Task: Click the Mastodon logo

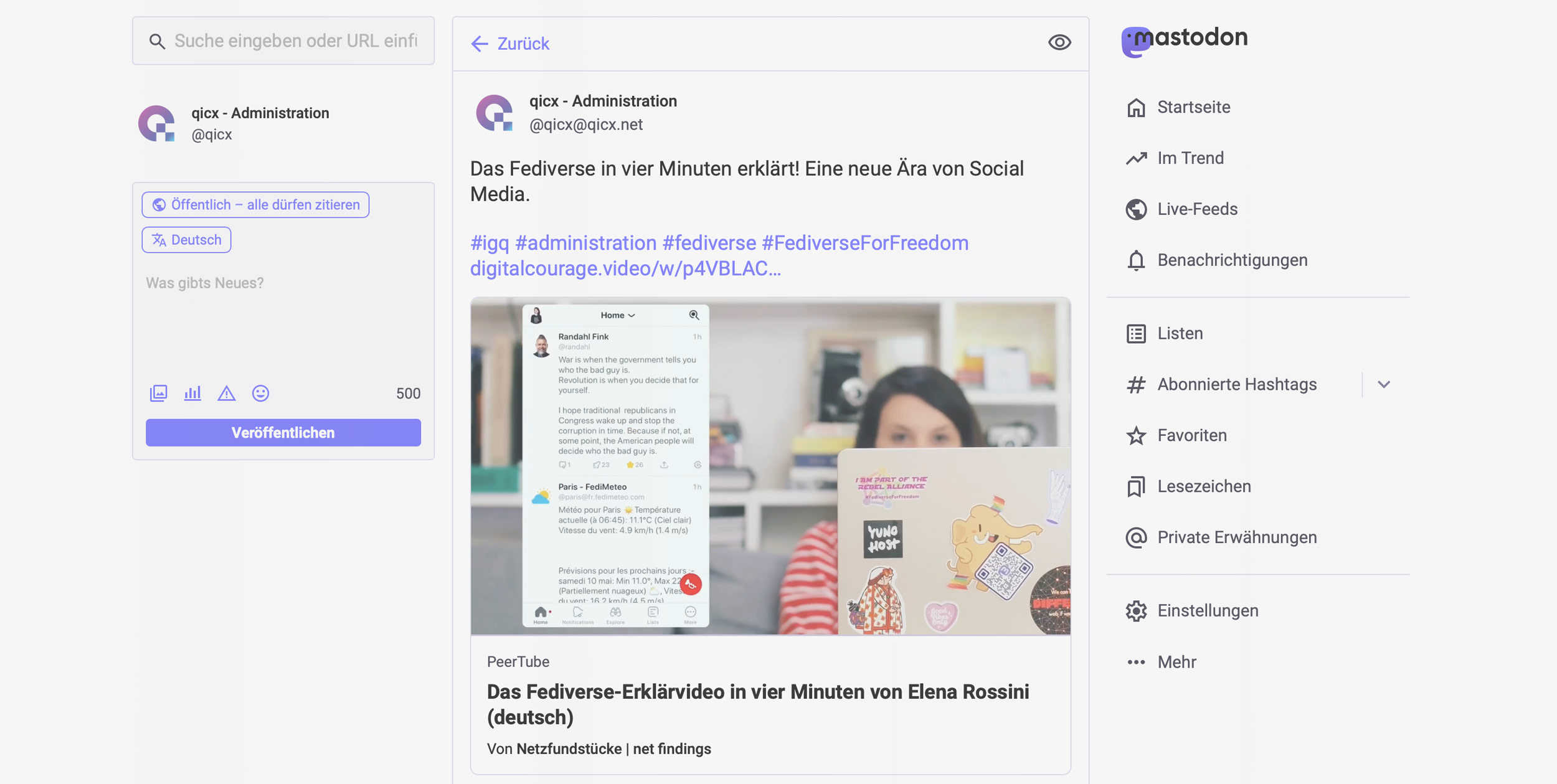Action: pyautogui.click(x=1184, y=40)
